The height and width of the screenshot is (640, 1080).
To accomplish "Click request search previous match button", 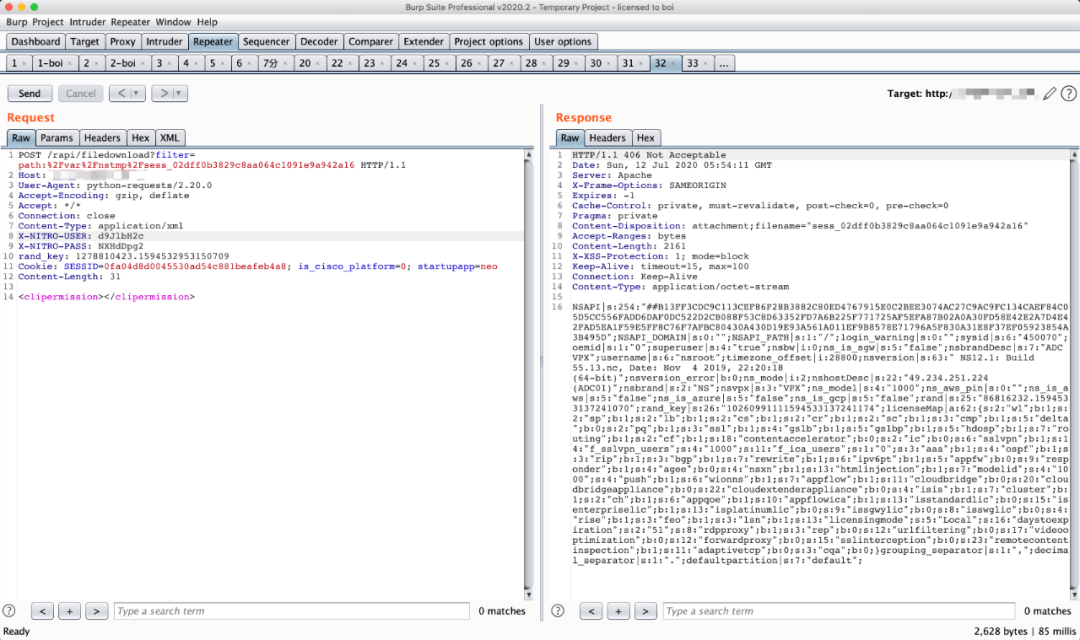I will [x=43, y=611].
